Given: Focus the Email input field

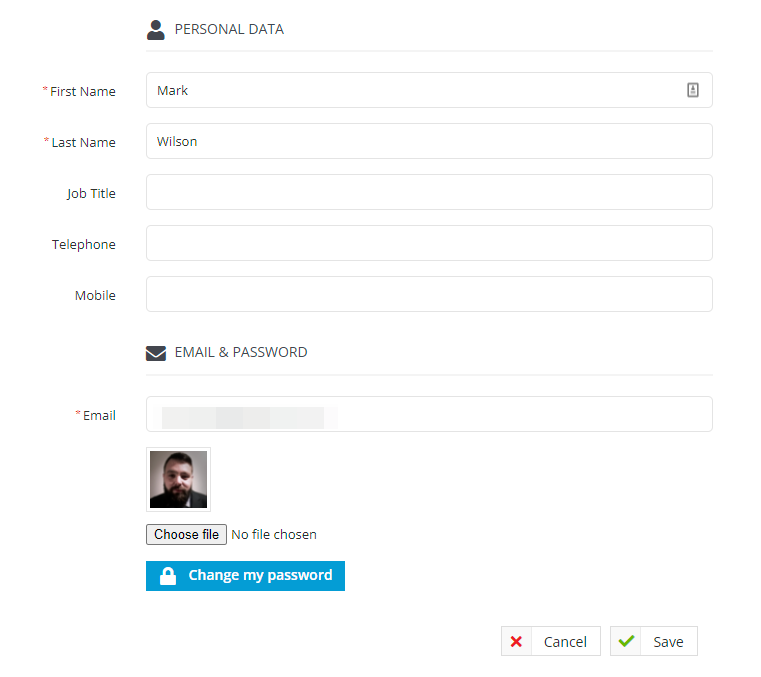Looking at the screenshot, I should pyautogui.click(x=429, y=414).
